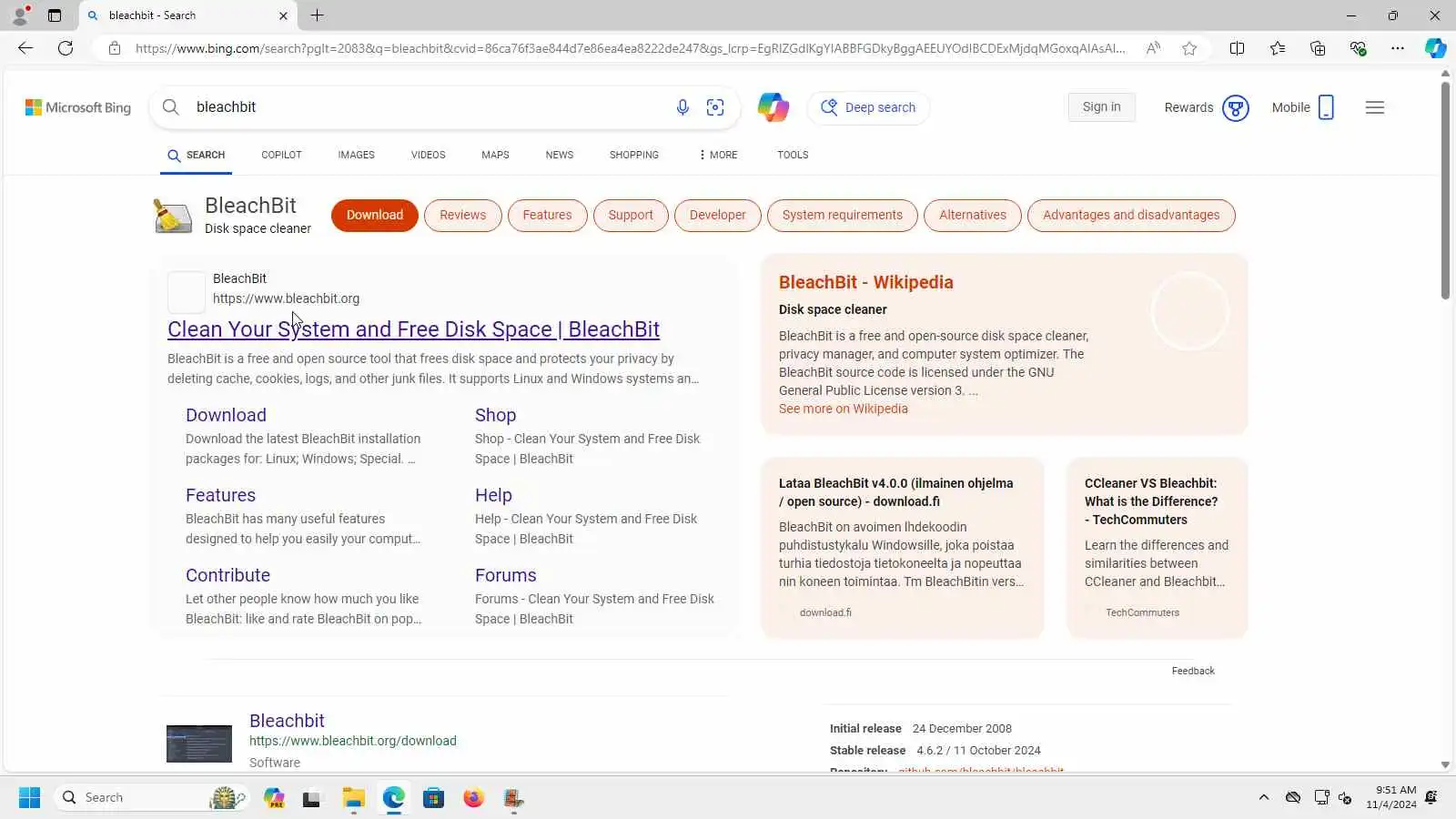Open the Download sitelink under bleachbit.org
The width and height of the screenshot is (1456, 819).
pos(226,415)
